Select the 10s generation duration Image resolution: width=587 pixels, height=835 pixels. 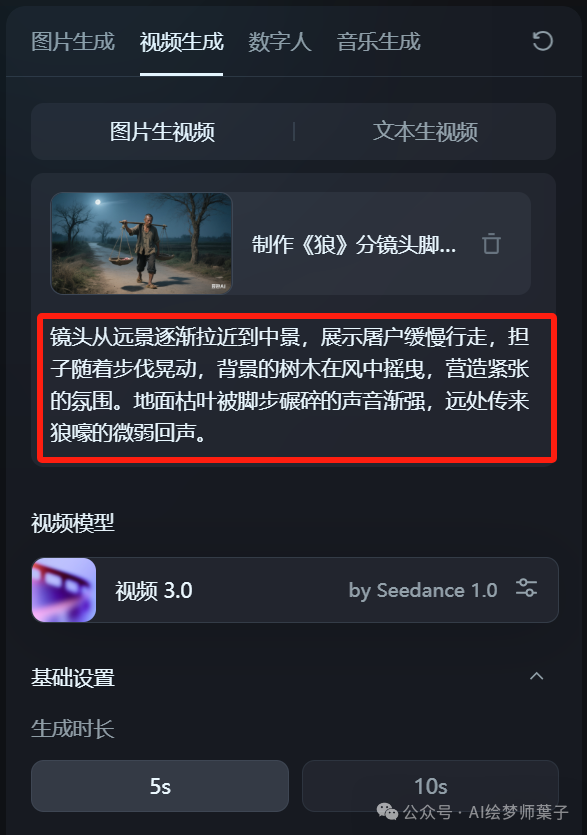pos(430,786)
